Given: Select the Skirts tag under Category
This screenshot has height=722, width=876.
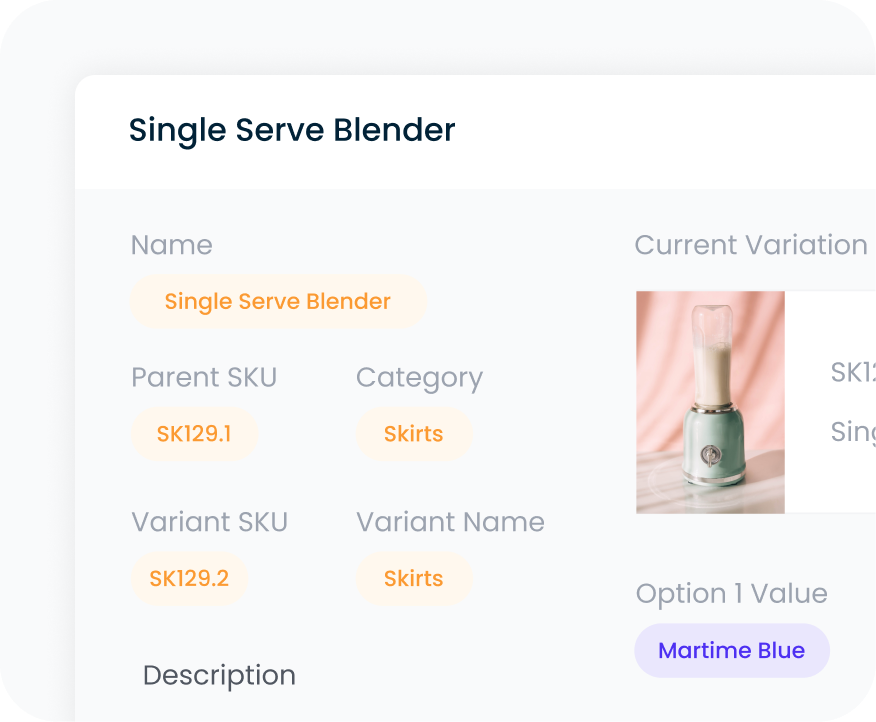Looking at the screenshot, I should (x=413, y=434).
